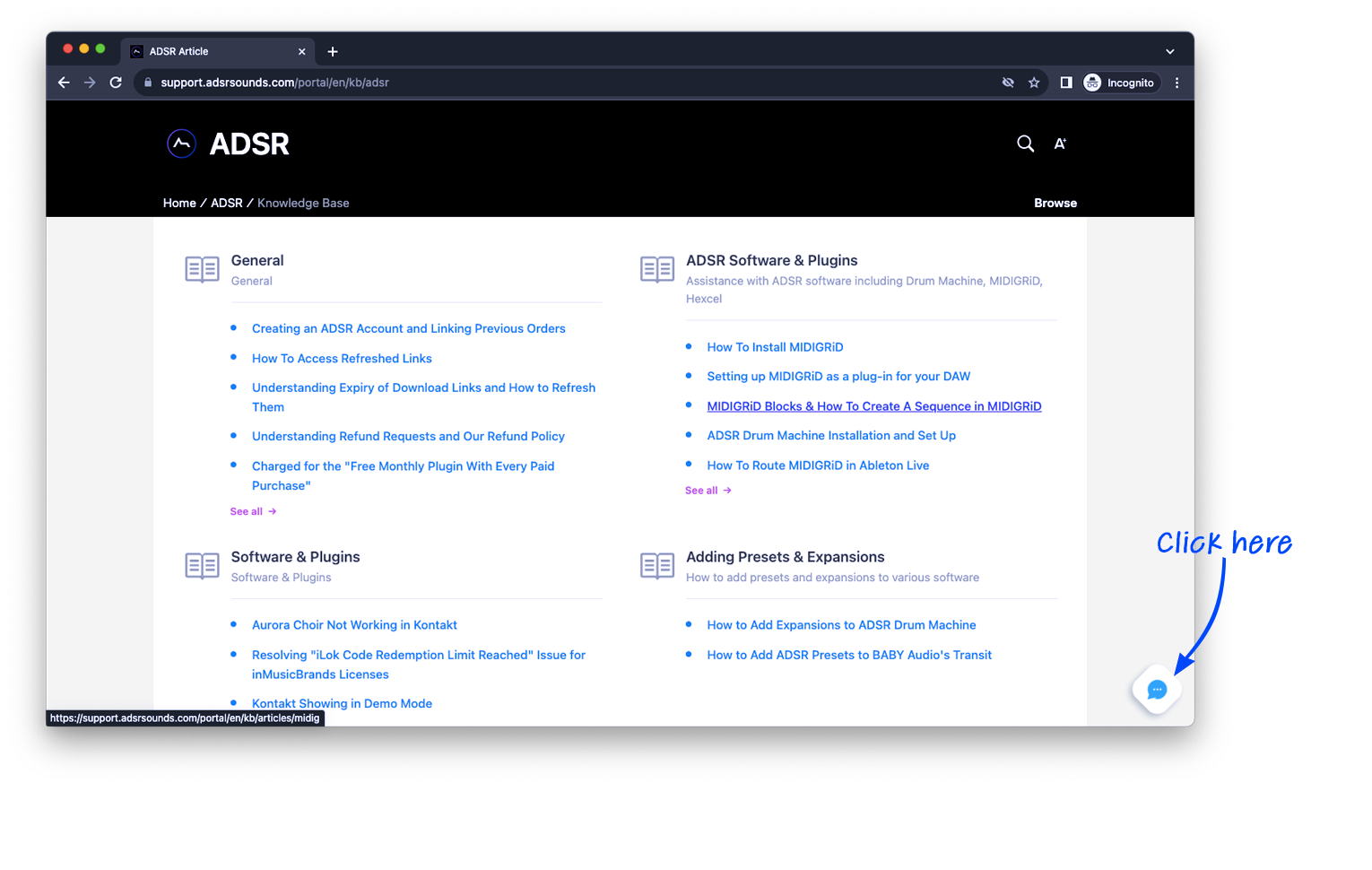This screenshot has width=1372, height=870.
Task: Open Software & Plugins category heading
Action: 295,557
